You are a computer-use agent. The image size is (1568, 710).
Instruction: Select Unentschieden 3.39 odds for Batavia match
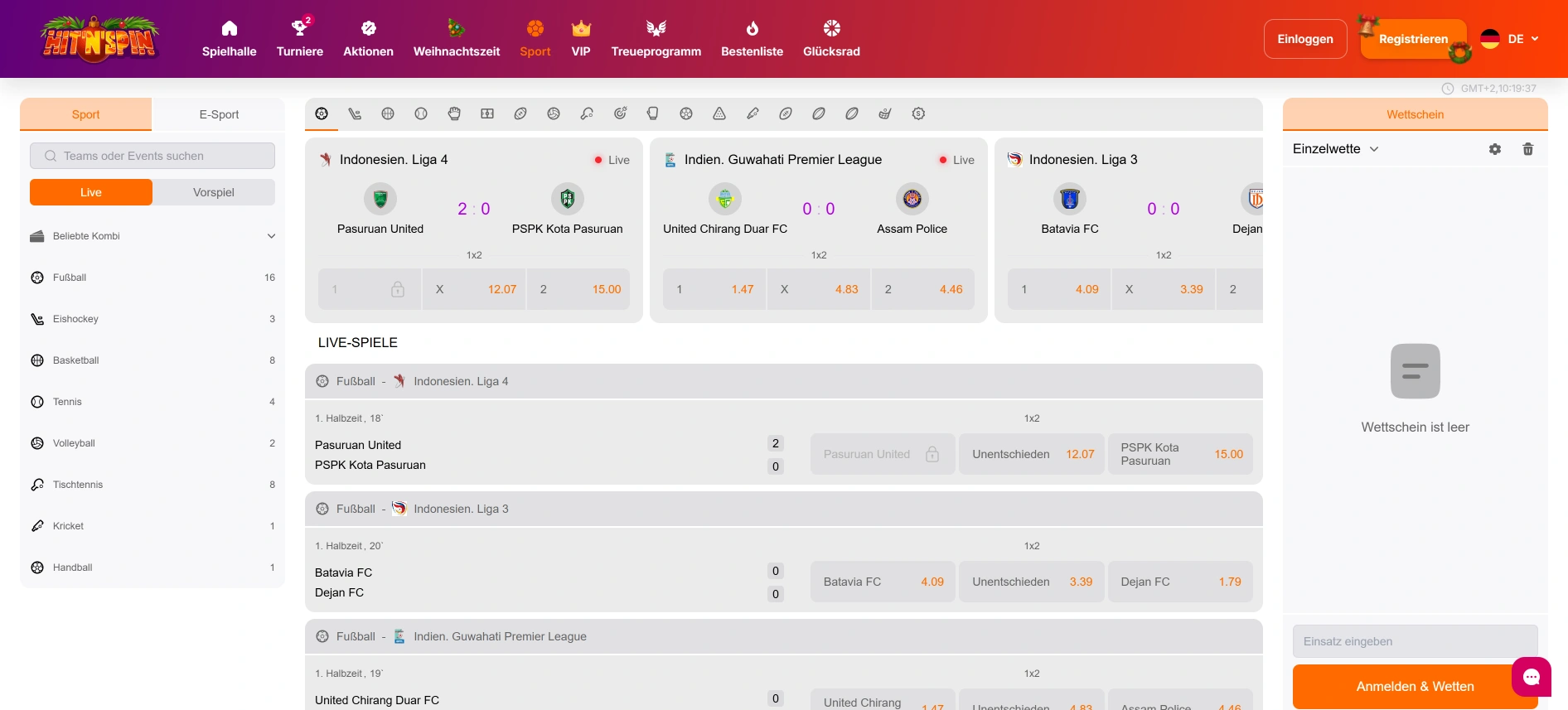[1031, 582]
